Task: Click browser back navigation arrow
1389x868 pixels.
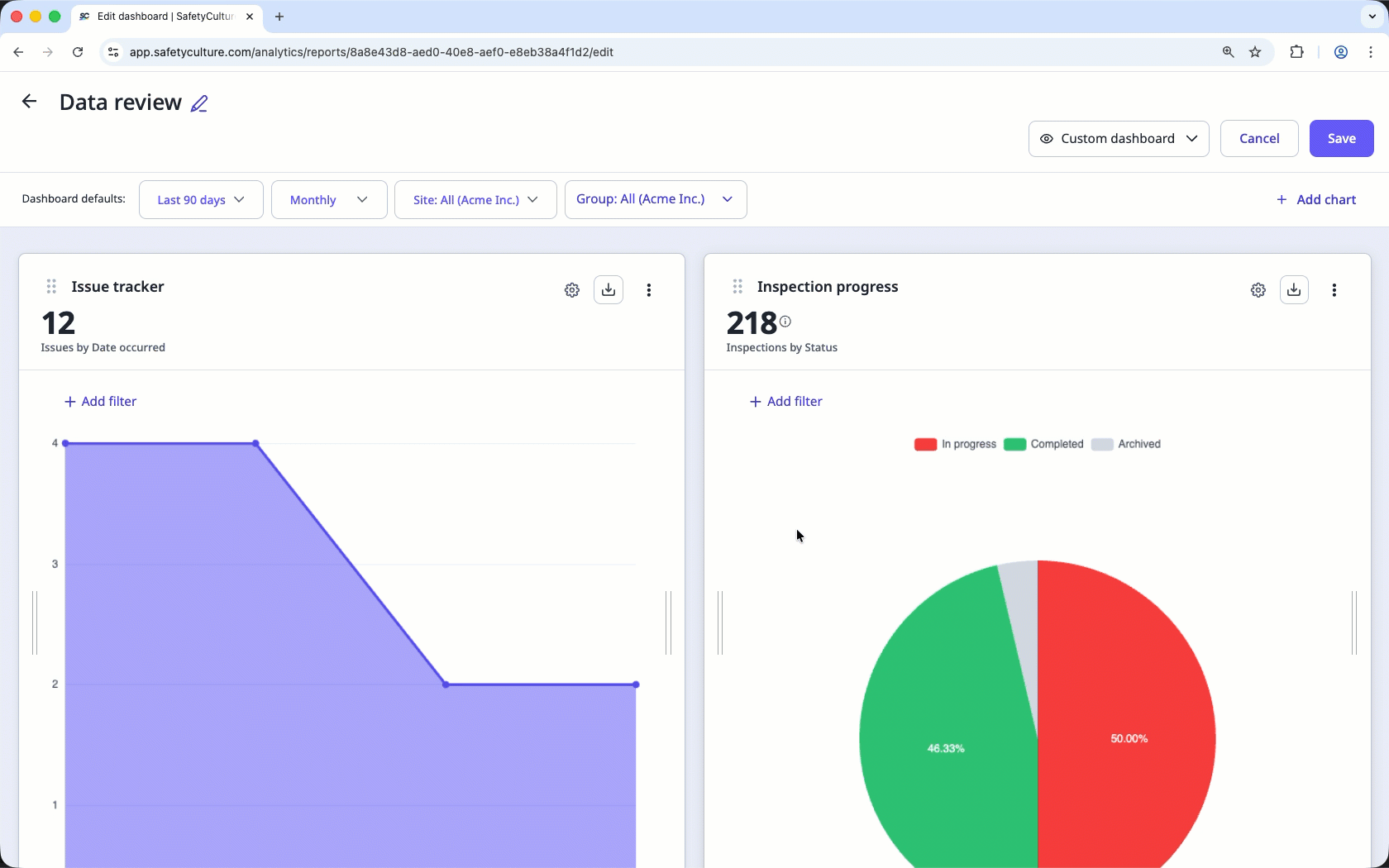Action: [x=18, y=52]
